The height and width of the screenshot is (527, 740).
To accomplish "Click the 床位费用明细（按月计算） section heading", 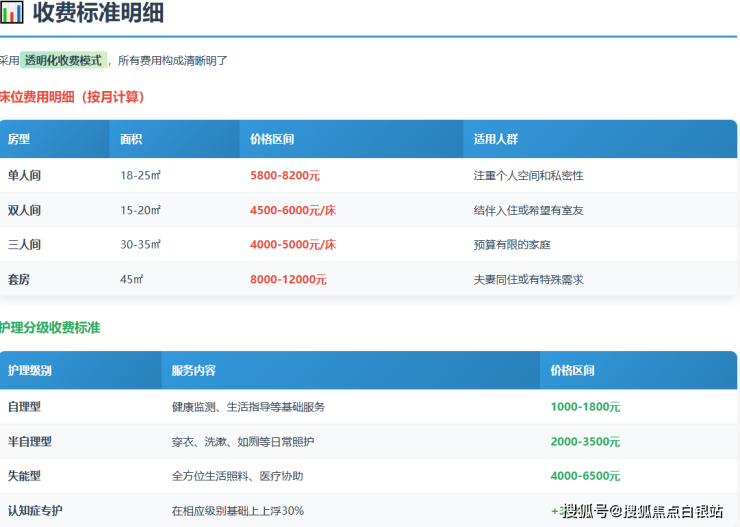I will pyautogui.click(x=73, y=97).
